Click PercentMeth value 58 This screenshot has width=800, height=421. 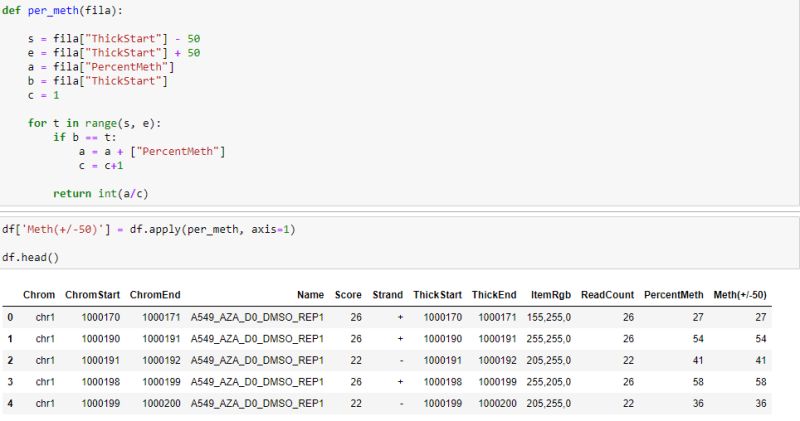(x=698, y=382)
